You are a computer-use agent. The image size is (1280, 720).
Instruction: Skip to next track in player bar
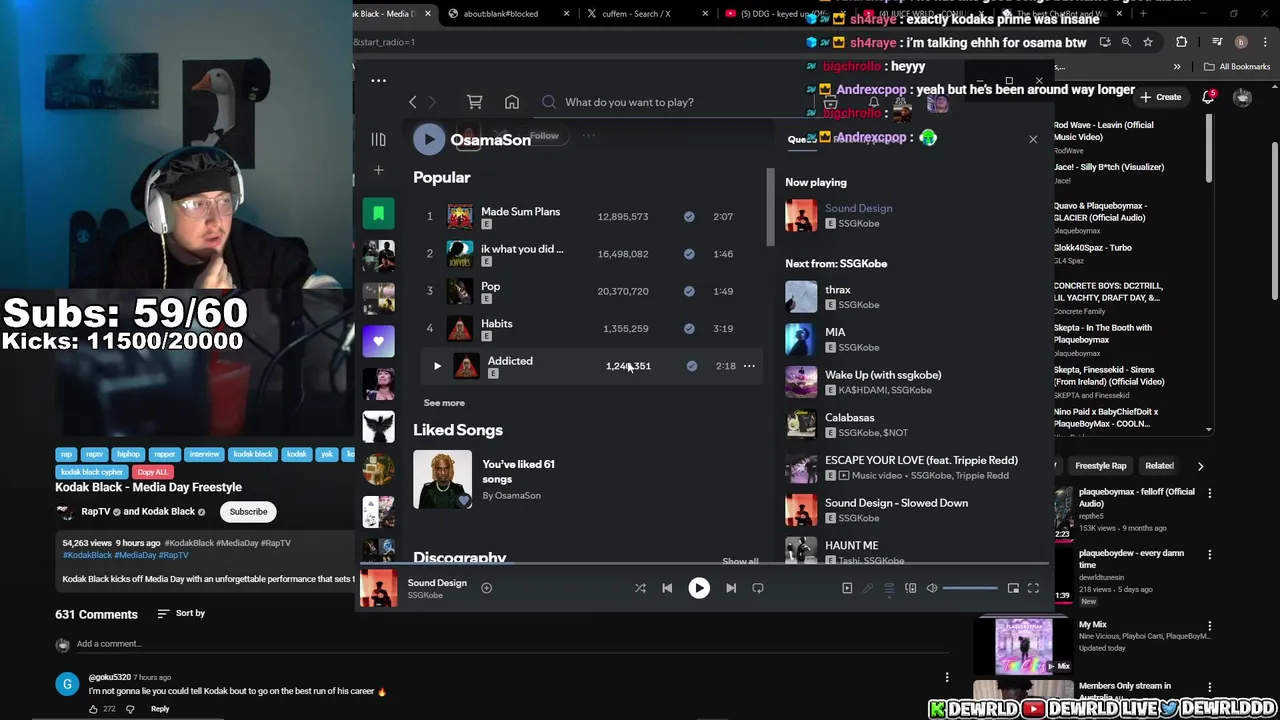click(x=731, y=588)
